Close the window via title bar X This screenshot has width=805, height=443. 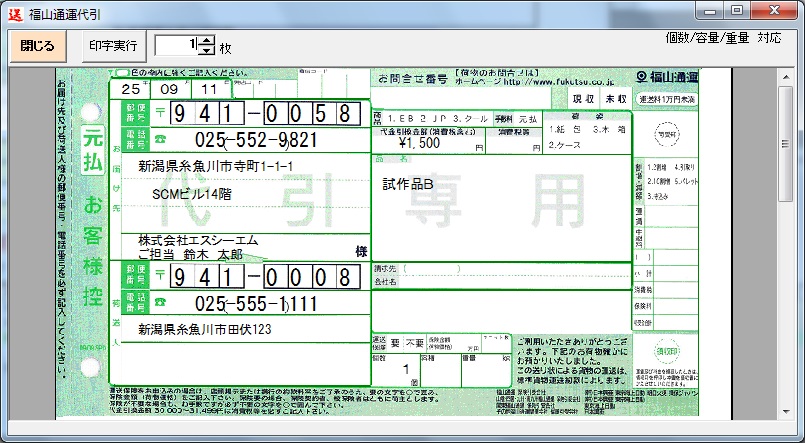coord(775,11)
